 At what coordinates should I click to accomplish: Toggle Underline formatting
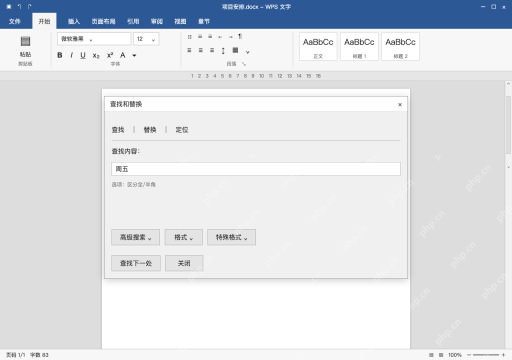tap(83, 55)
